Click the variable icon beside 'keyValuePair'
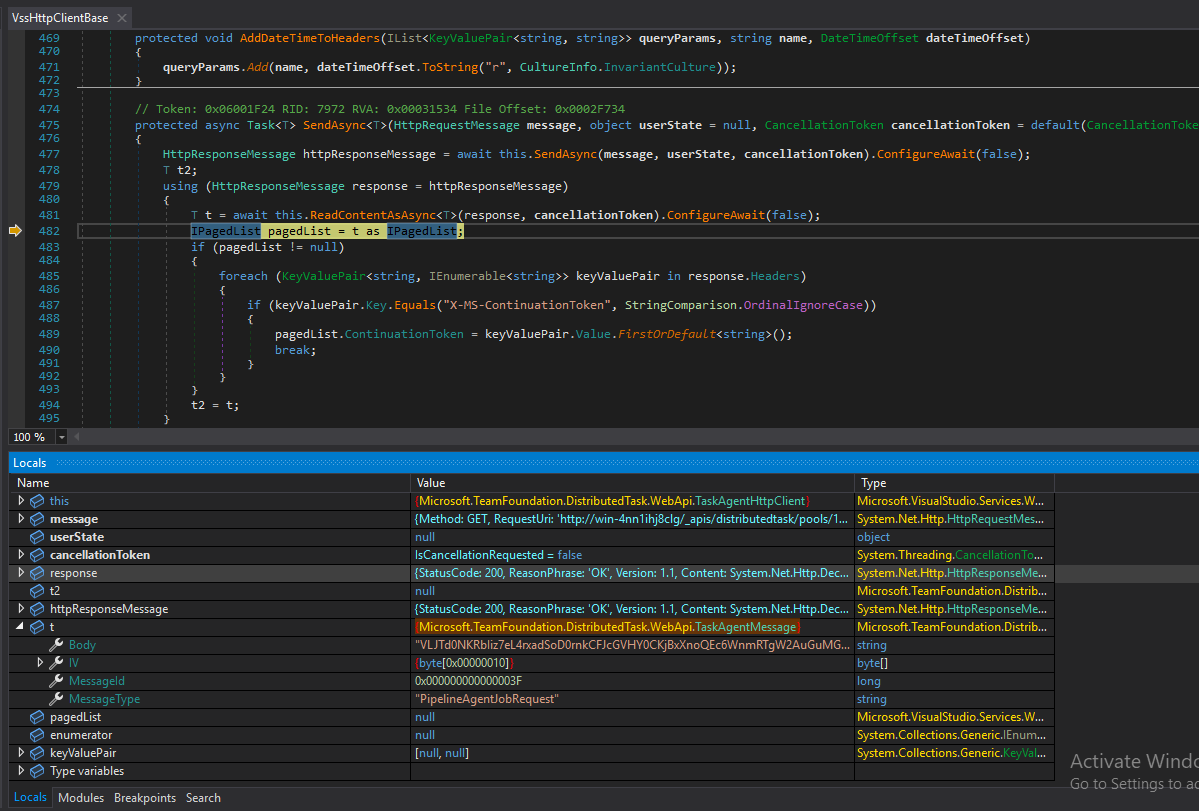 (37, 753)
